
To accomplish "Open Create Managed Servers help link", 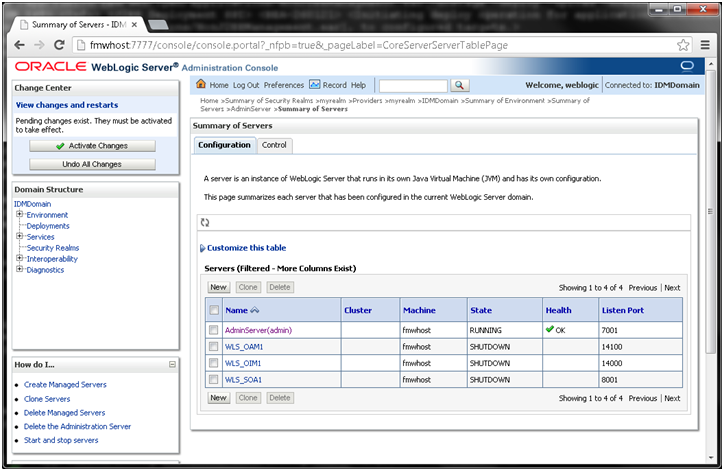I will click(x=65, y=385).
